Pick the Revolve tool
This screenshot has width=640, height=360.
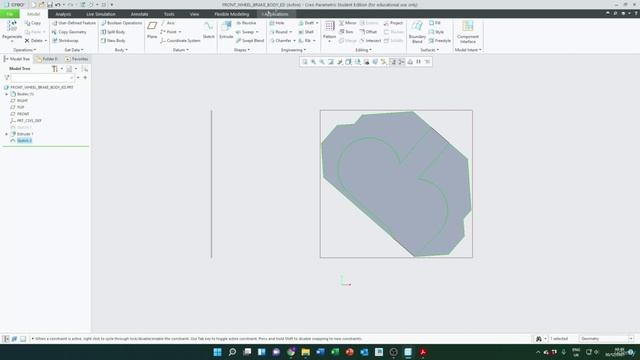246,23
